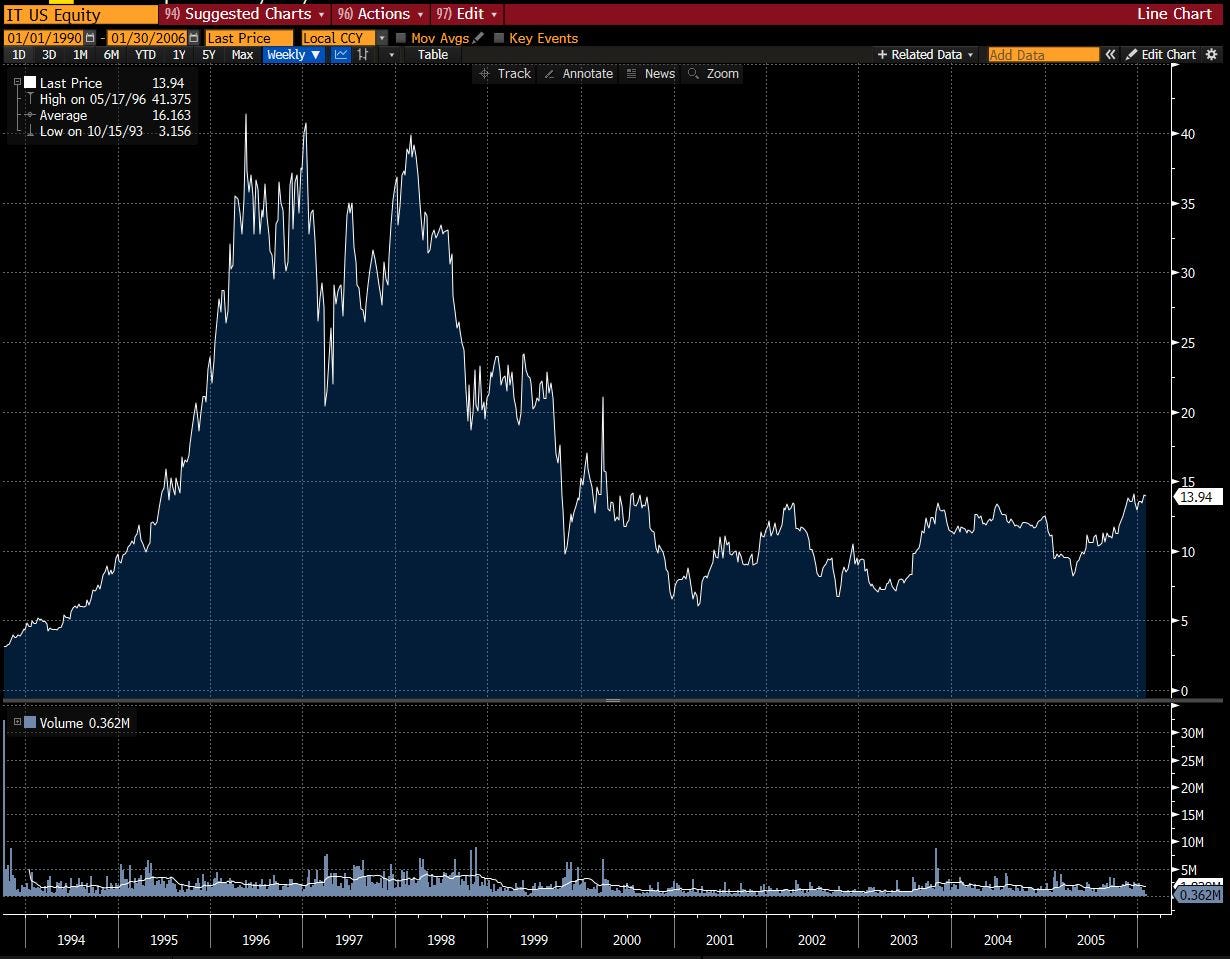This screenshot has width=1230, height=959.
Task: Click the Edit Chart button
Action: (x=1160, y=55)
